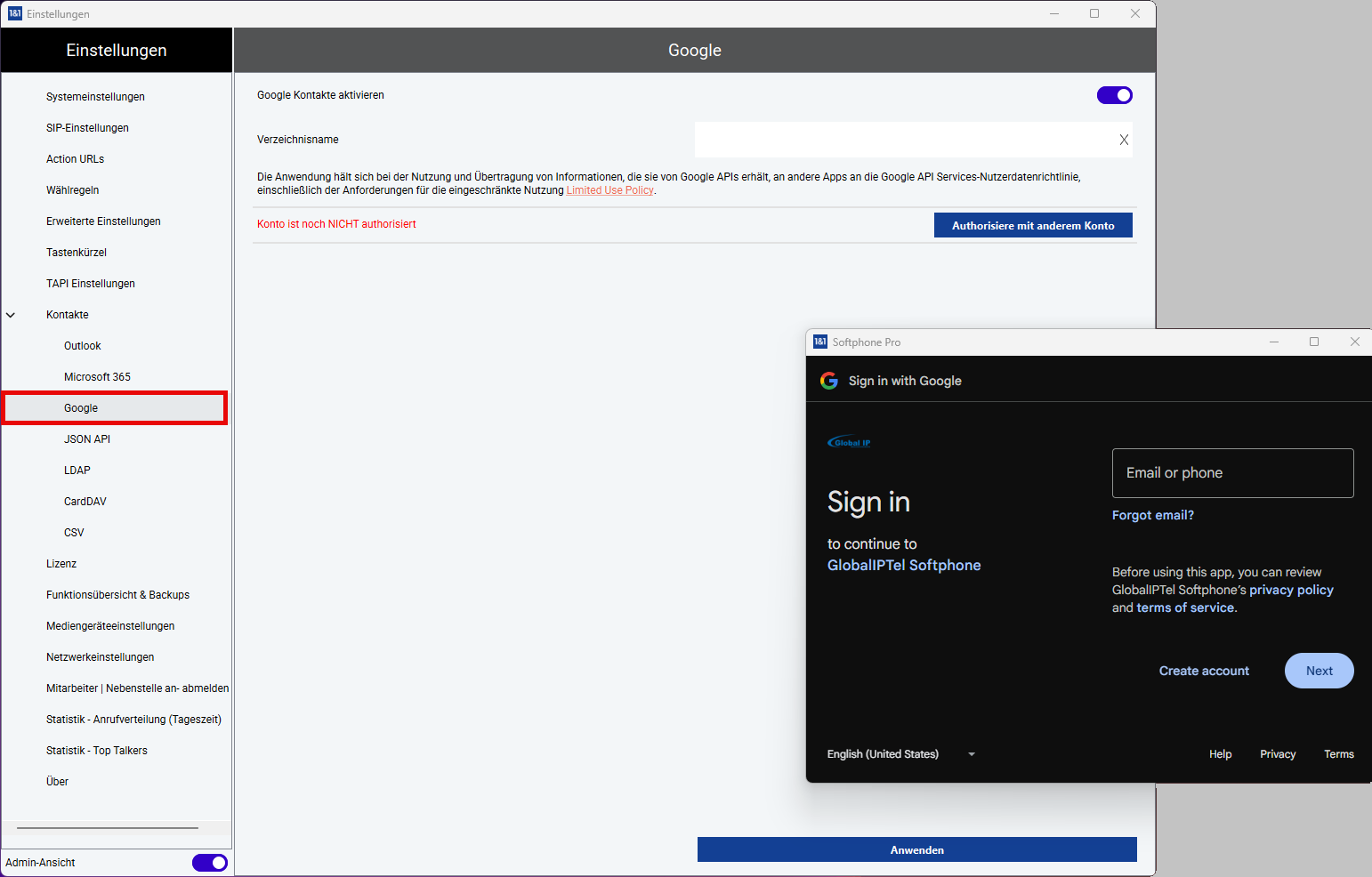Click the Google logo in sign-in header
The image size is (1372, 877).
click(x=829, y=381)
